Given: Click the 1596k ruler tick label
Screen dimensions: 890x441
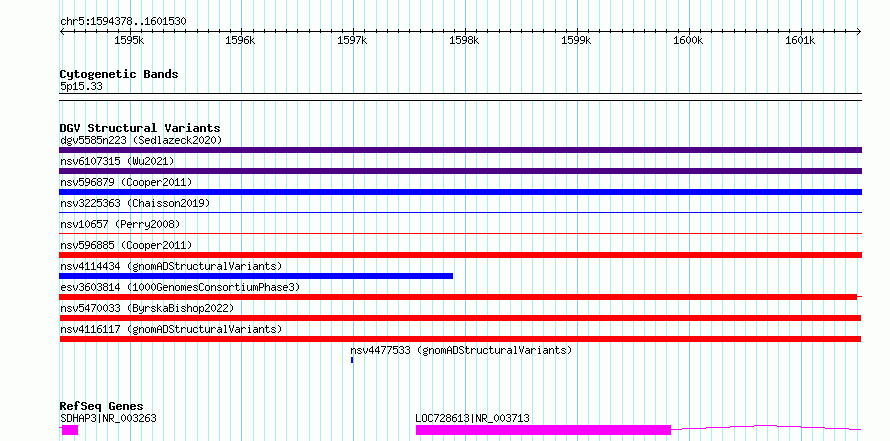Looking at the screenshot, I should [x=241, y=41].
